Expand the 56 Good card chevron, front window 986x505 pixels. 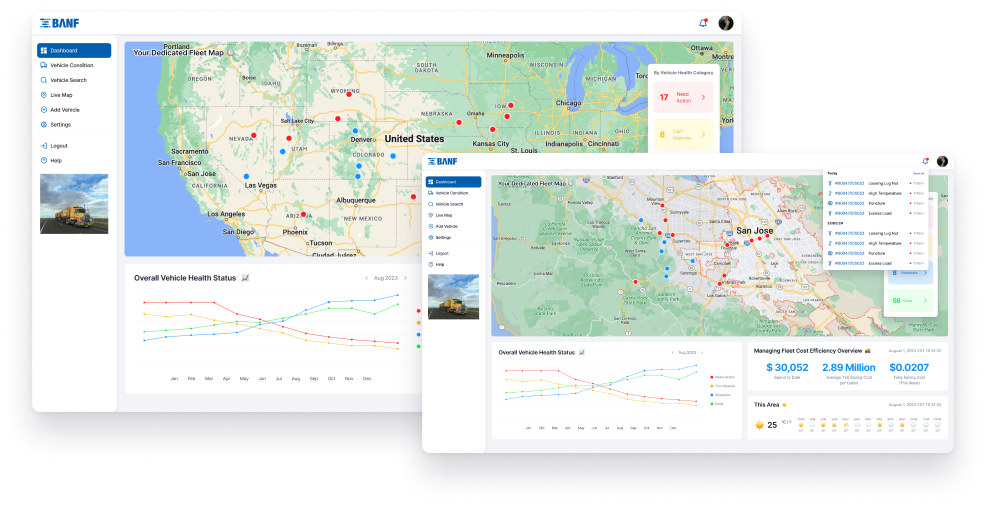[925, 301]
